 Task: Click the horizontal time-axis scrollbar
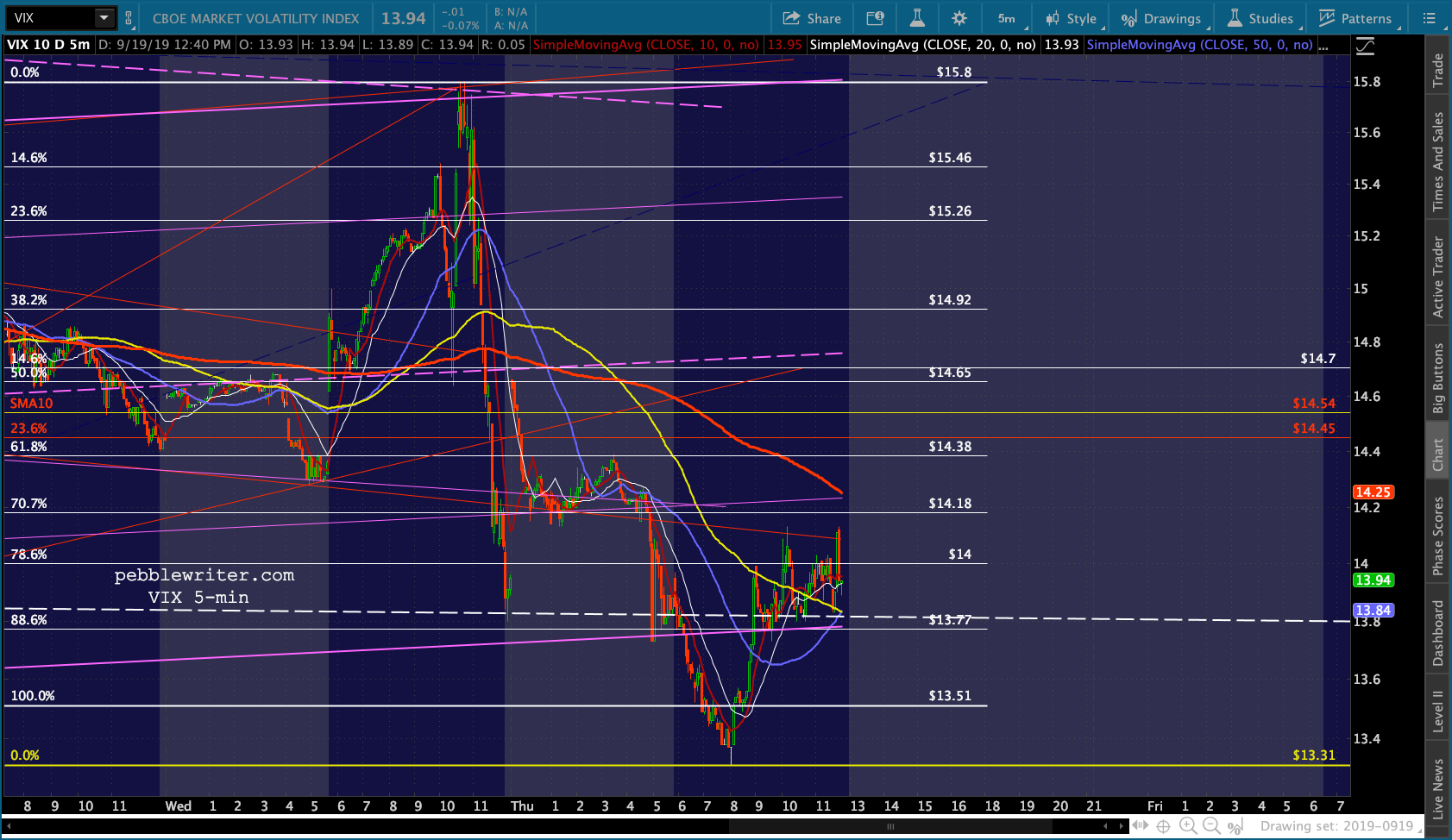(x=889, y=826)
